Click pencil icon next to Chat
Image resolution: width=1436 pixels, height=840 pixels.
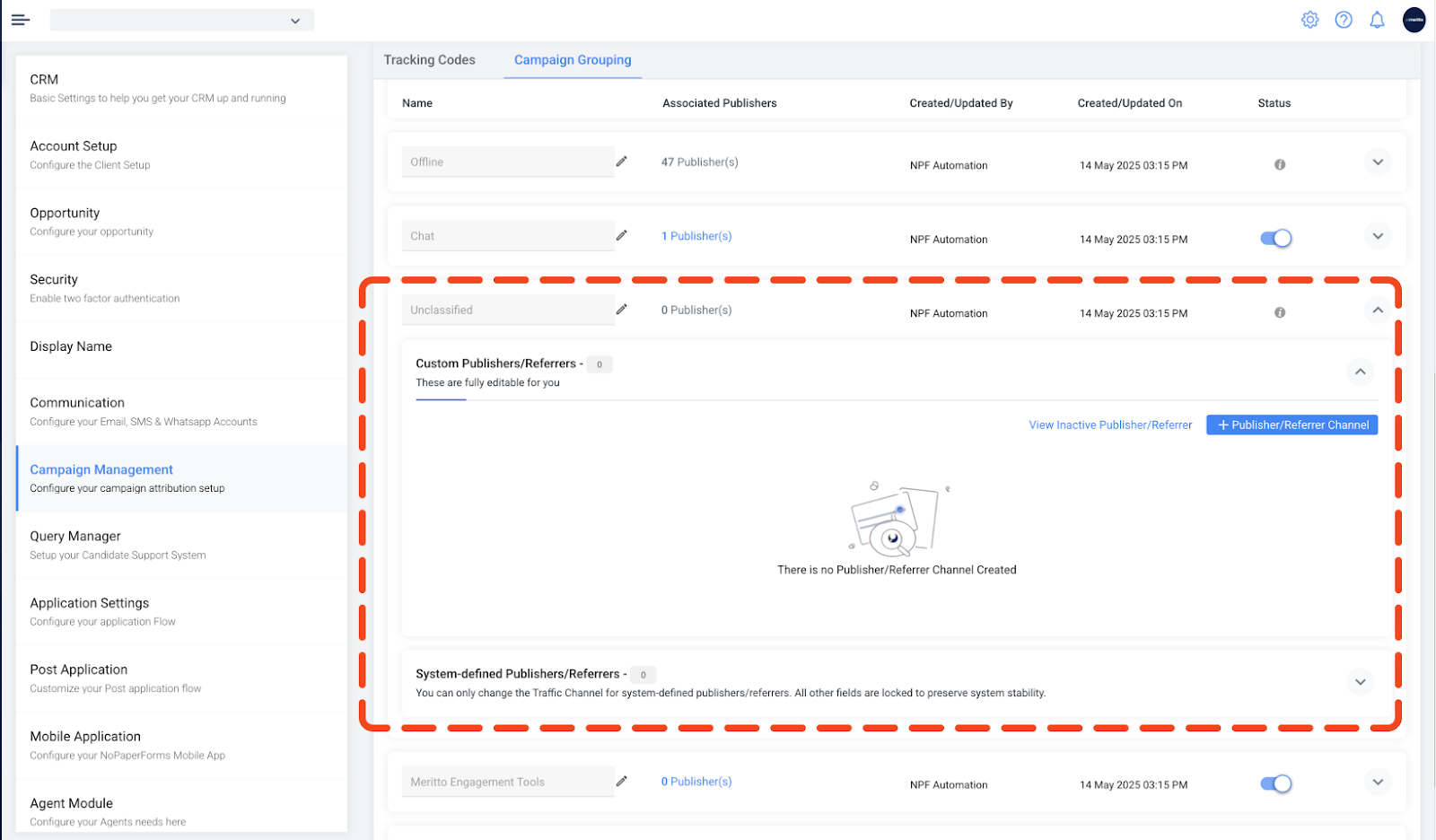621,235
